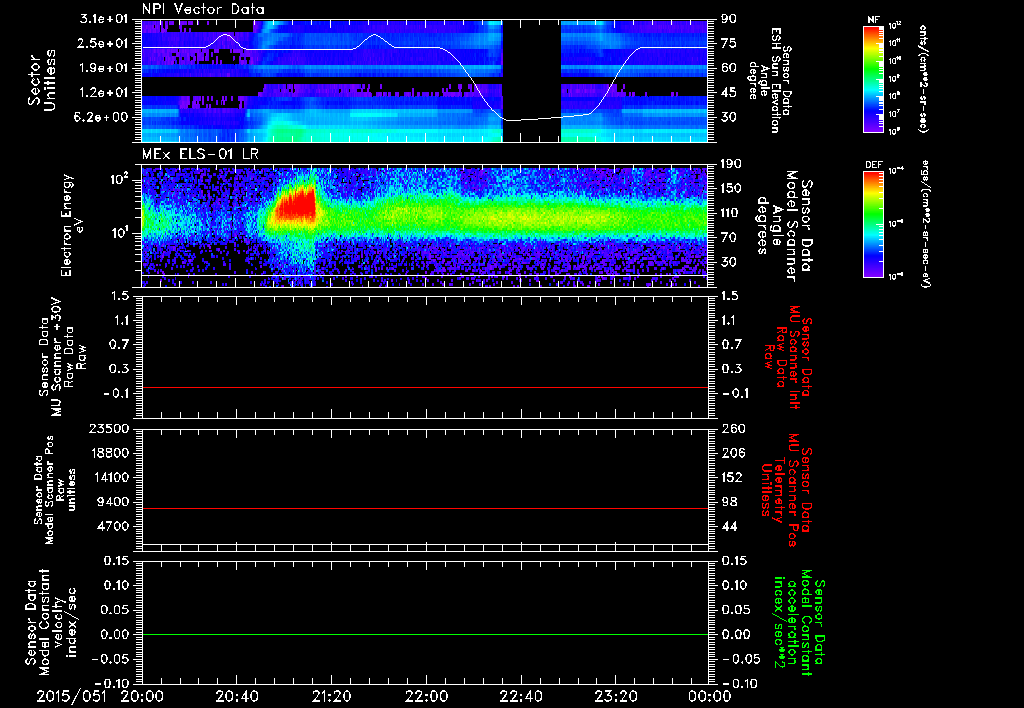Click the NF number-flux color bar

[873, 79]
